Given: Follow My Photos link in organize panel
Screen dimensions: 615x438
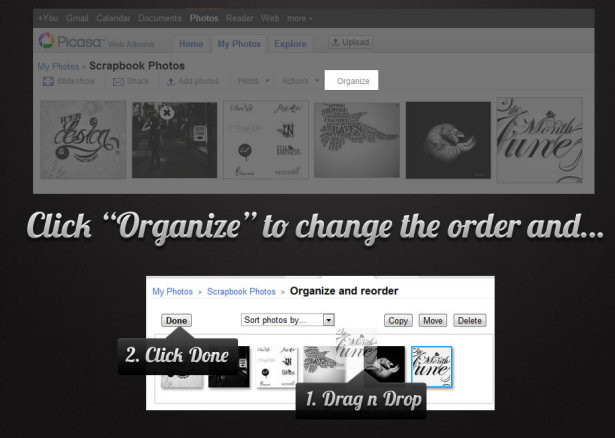Looking at the screenshot, I should tap(173, 292).
